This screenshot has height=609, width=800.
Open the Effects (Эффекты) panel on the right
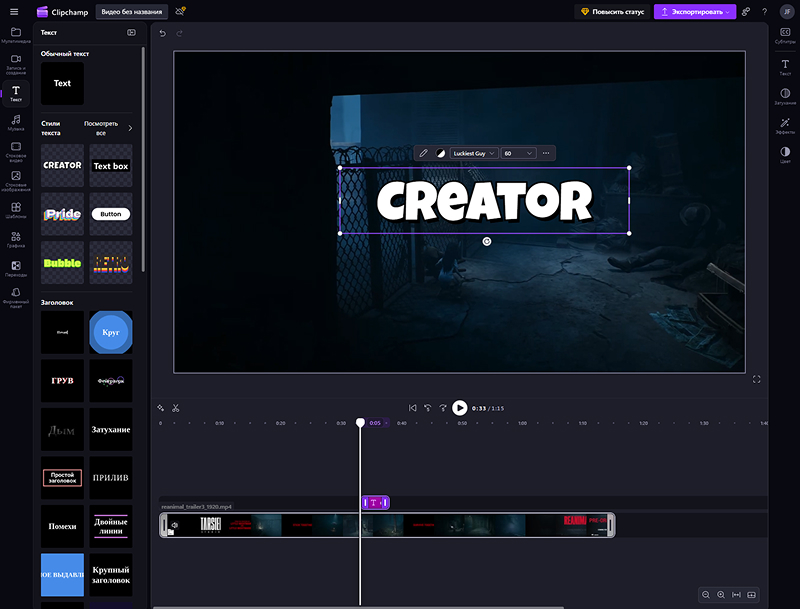[785, 122]
